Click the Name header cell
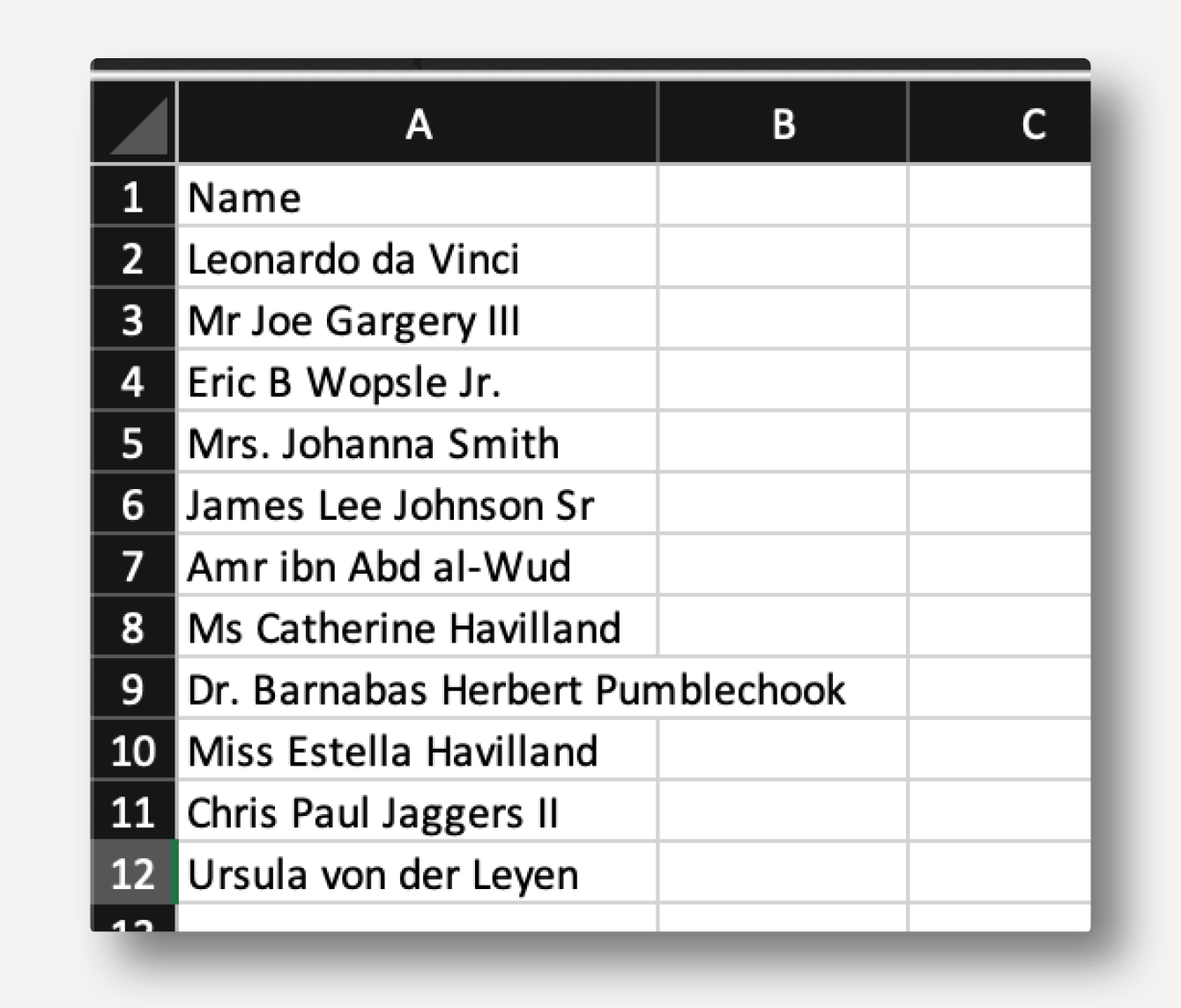This screenshot has height=1008, width=1181. [x=417, y=197]
